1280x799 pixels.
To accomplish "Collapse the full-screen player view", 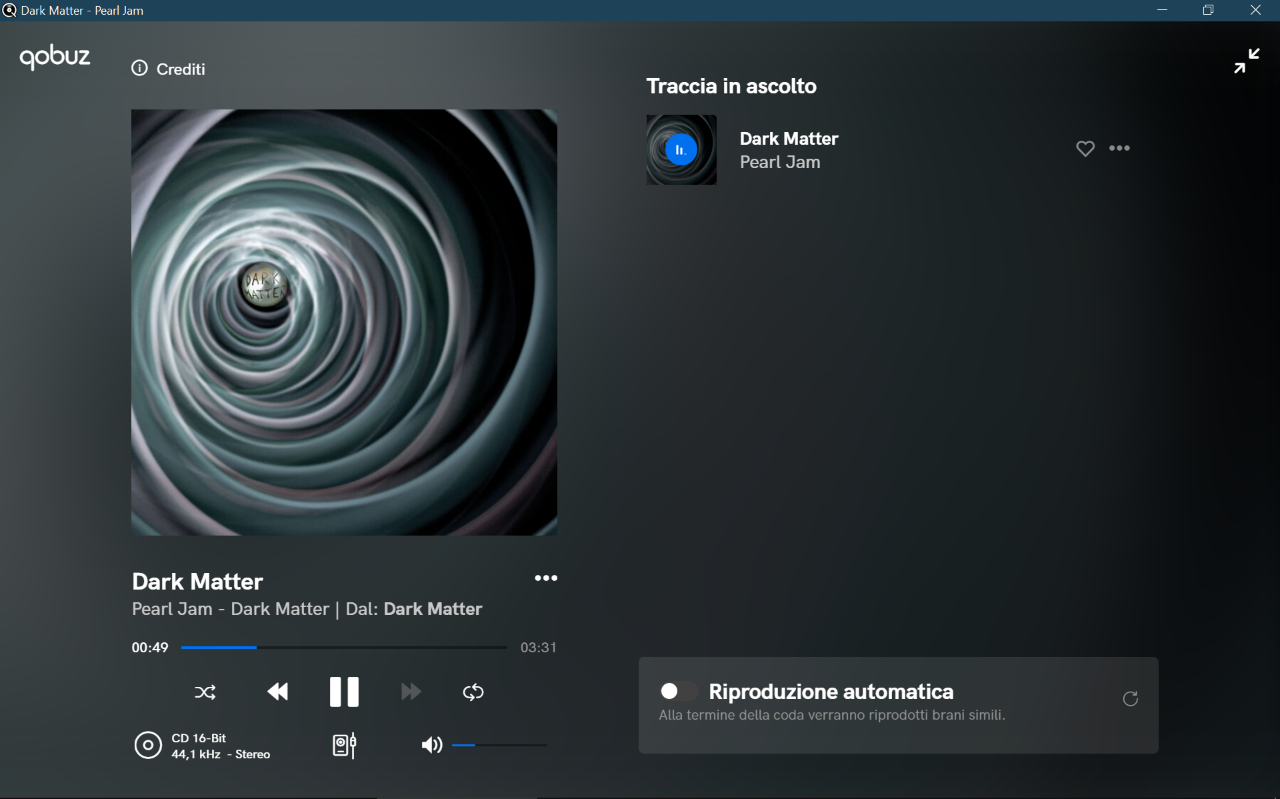I will (1246, 61).
